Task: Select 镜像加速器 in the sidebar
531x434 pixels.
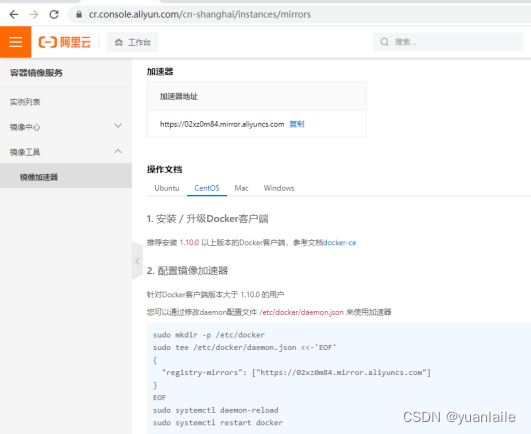Action: pyautogui.click(x=39, y=177)
